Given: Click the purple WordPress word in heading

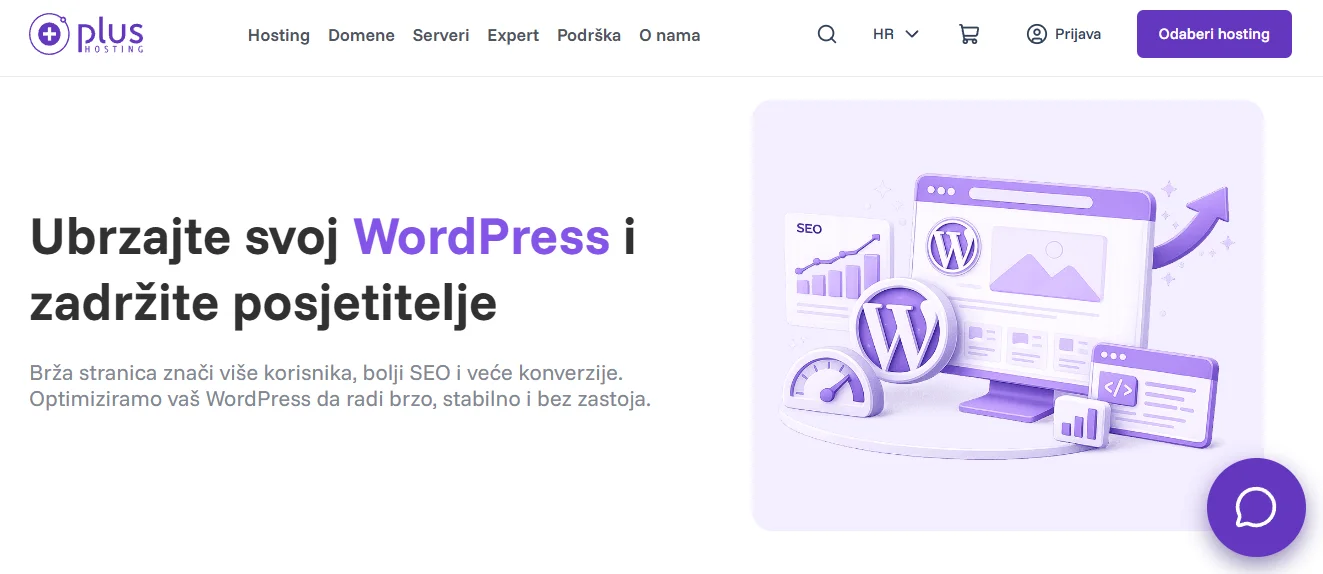Looking at the screenshot, I should [482, 238].
